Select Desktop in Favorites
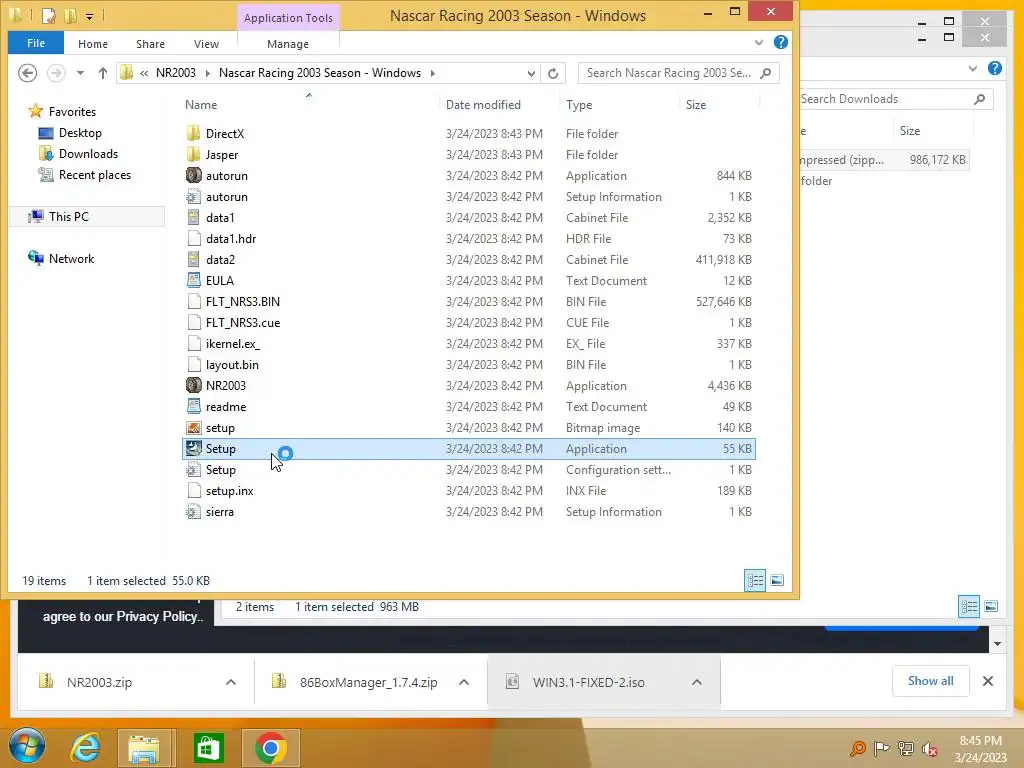The image size is (1024, 768). click(80, 133)
